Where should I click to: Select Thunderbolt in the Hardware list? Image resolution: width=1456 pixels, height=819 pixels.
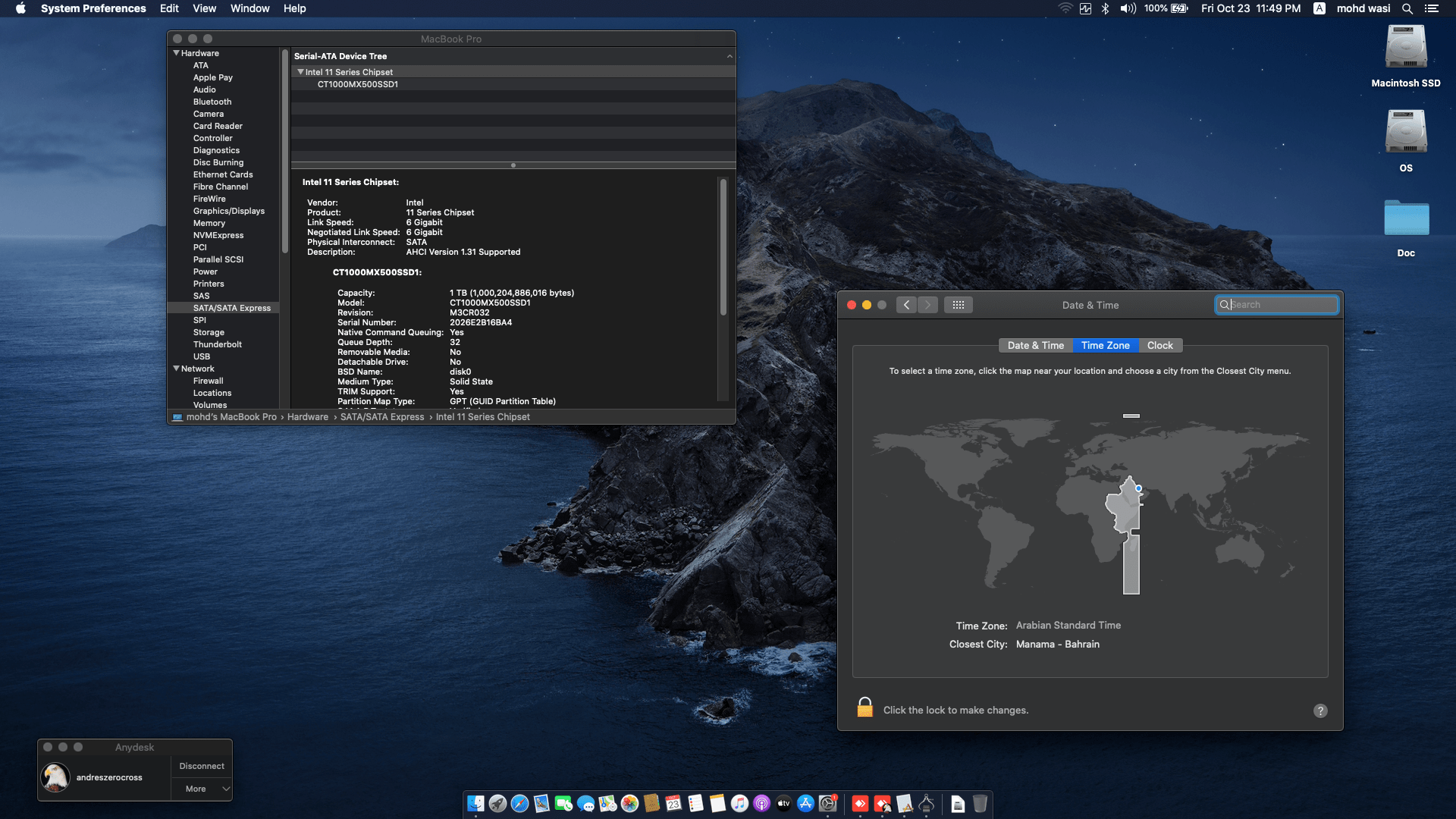point(218,344)
